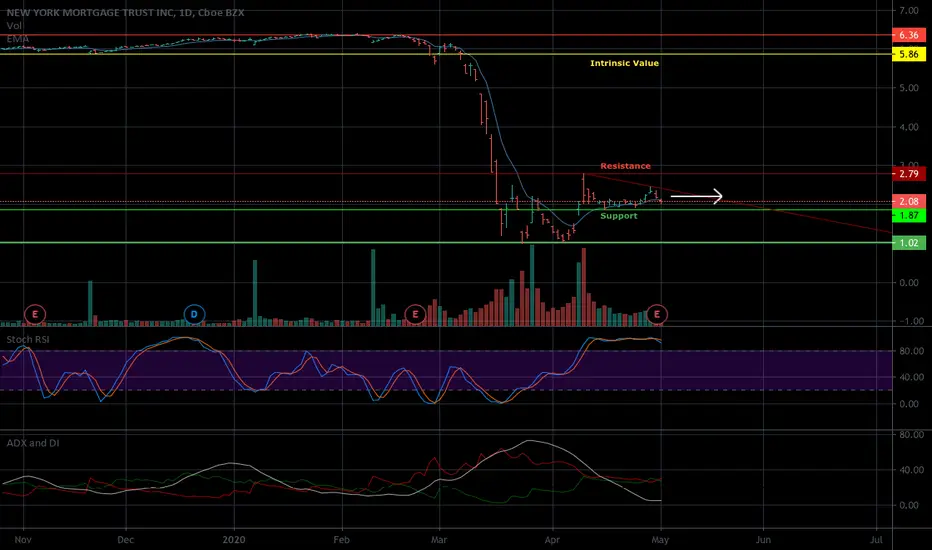Image resolution: width=932 pixels, height=550 pixels.
Task: Click the Support text annotation
Action: (619, 216)
